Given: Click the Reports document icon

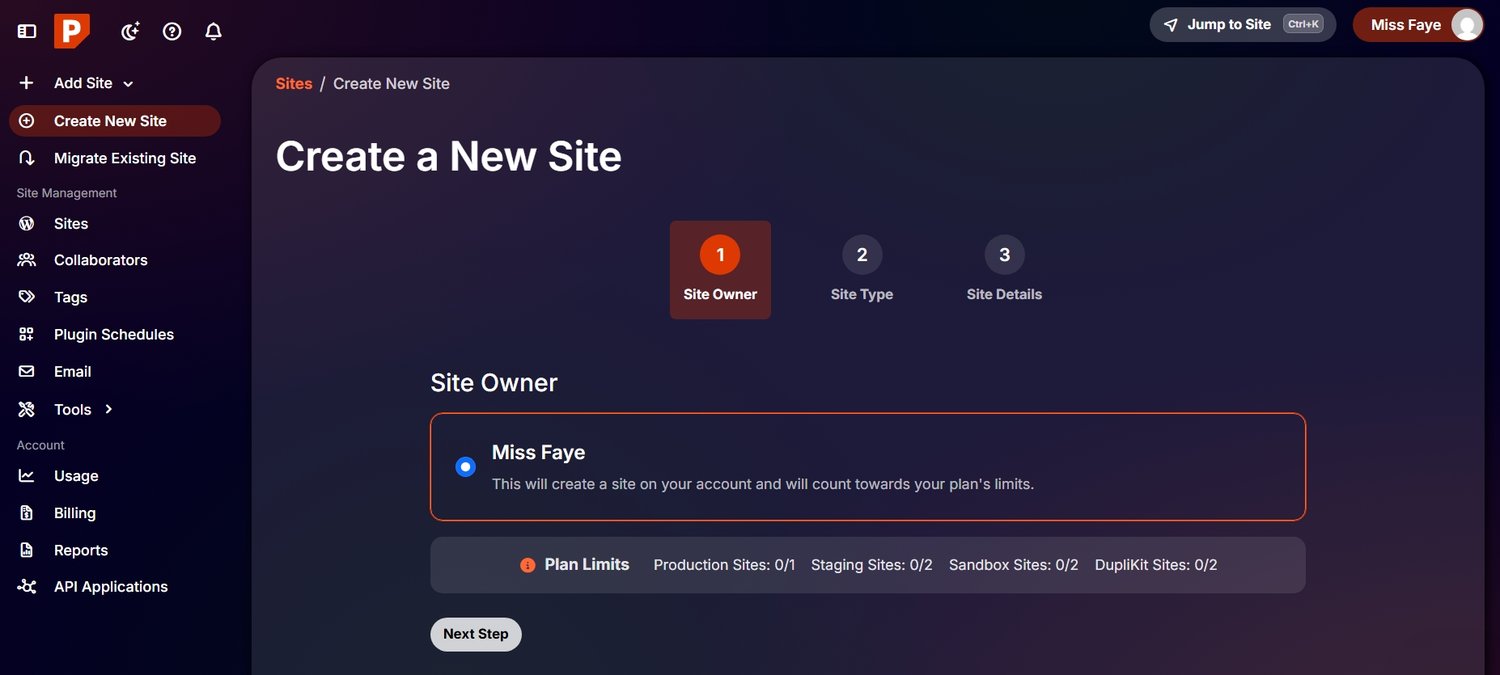Looking at the screenshot, I should pos(27,550).
